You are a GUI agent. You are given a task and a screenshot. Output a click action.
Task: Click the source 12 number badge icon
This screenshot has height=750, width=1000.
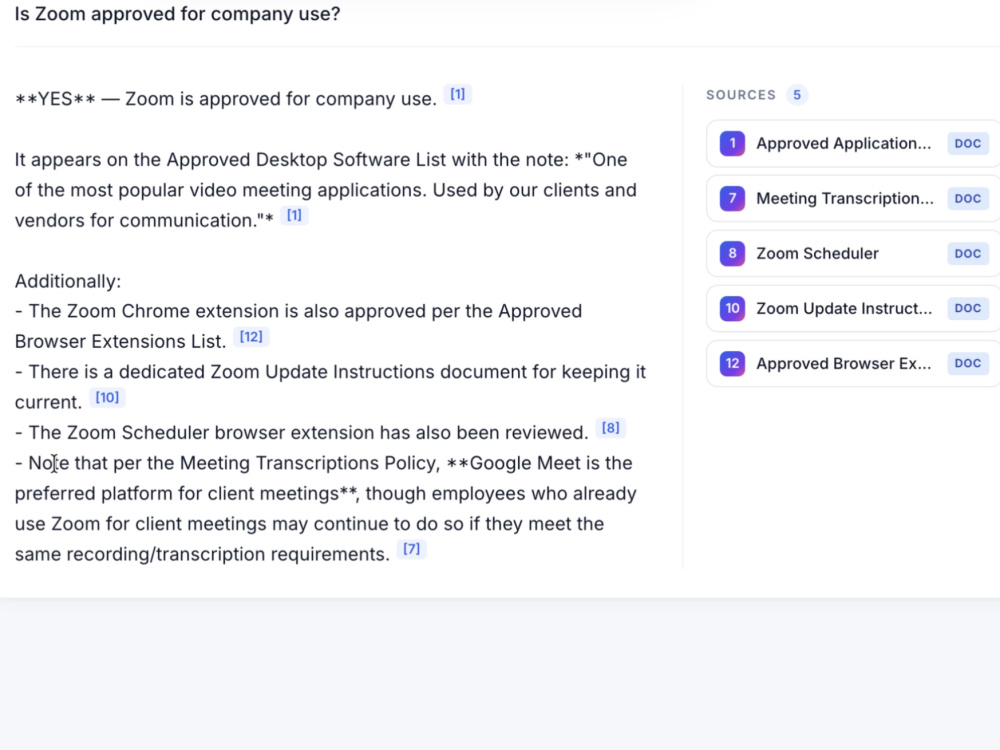tap(732, 364)
